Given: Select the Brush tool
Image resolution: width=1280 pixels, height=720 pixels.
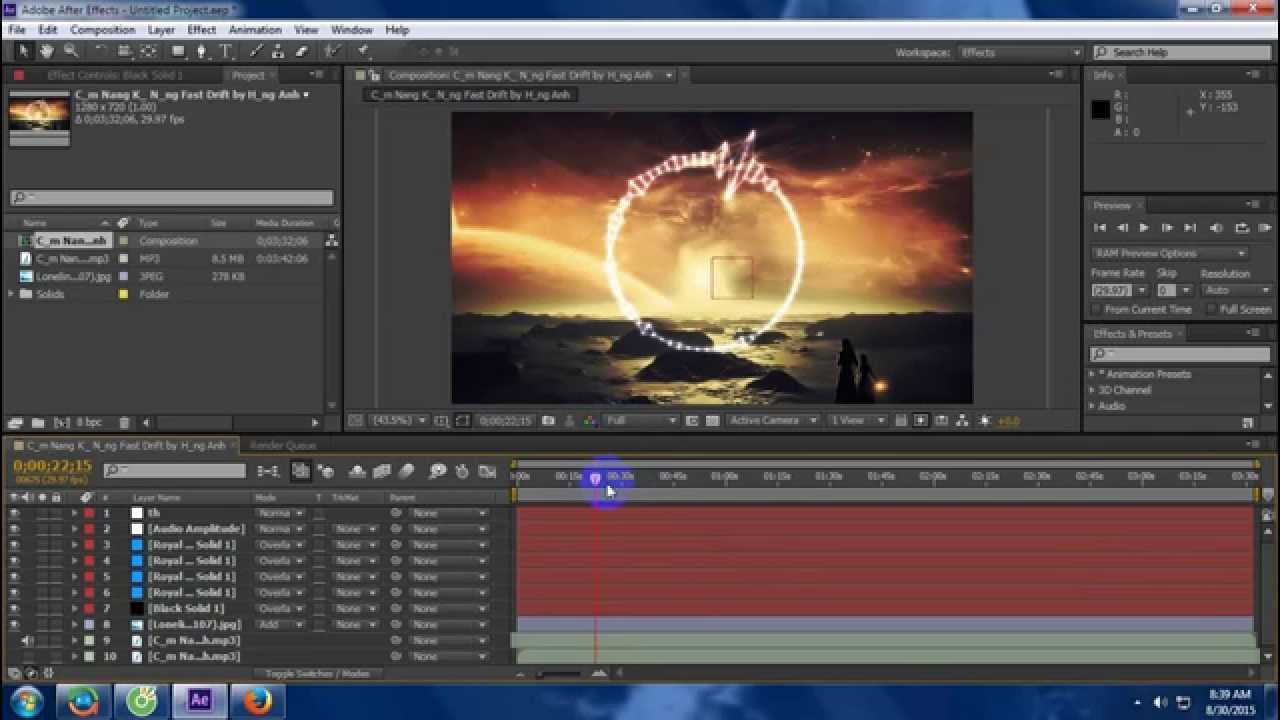Looking at the screenshot, I should click(x=256, y=51).
